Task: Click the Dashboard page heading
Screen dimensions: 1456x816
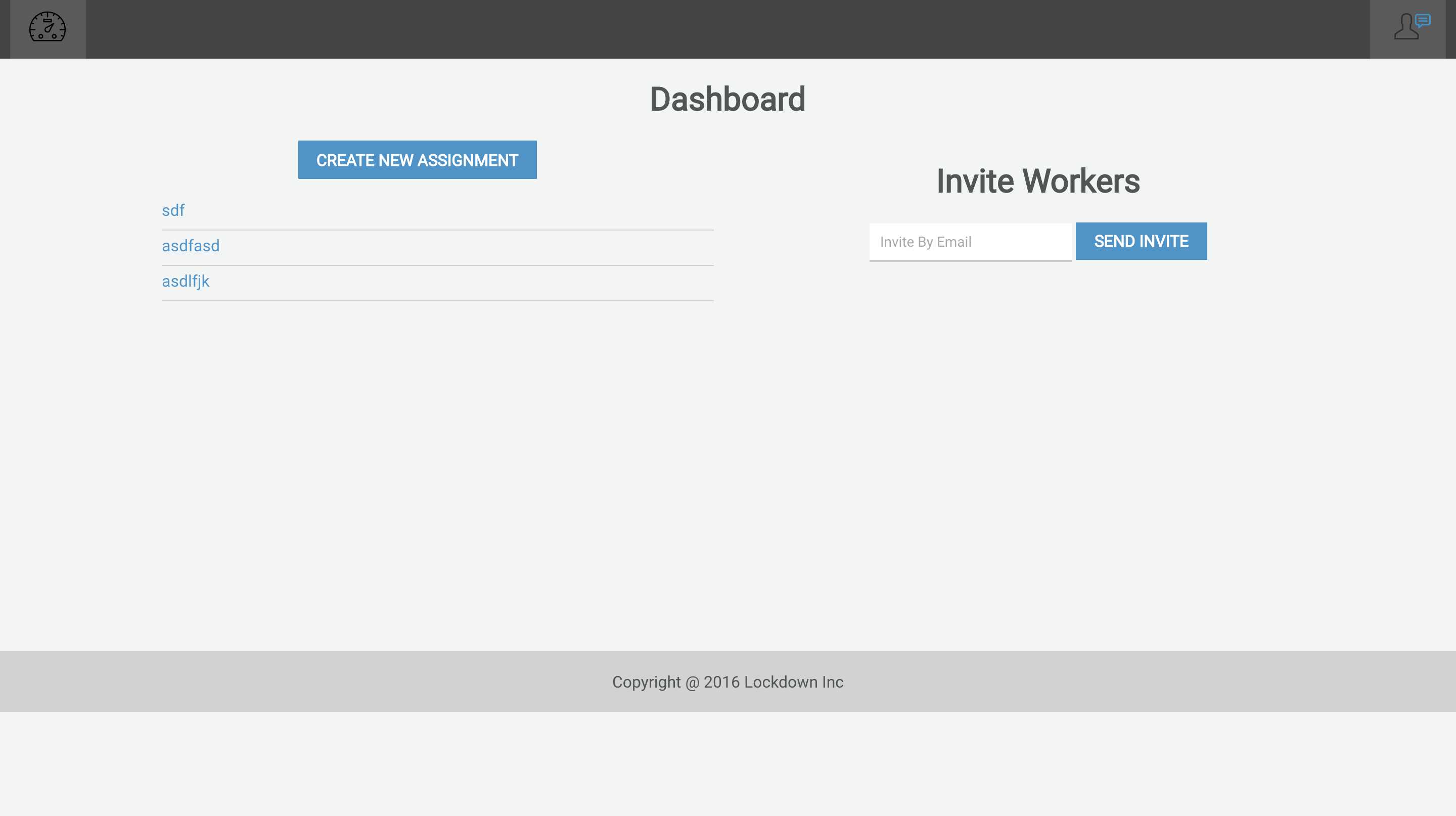Action: (x=727, y=100)
